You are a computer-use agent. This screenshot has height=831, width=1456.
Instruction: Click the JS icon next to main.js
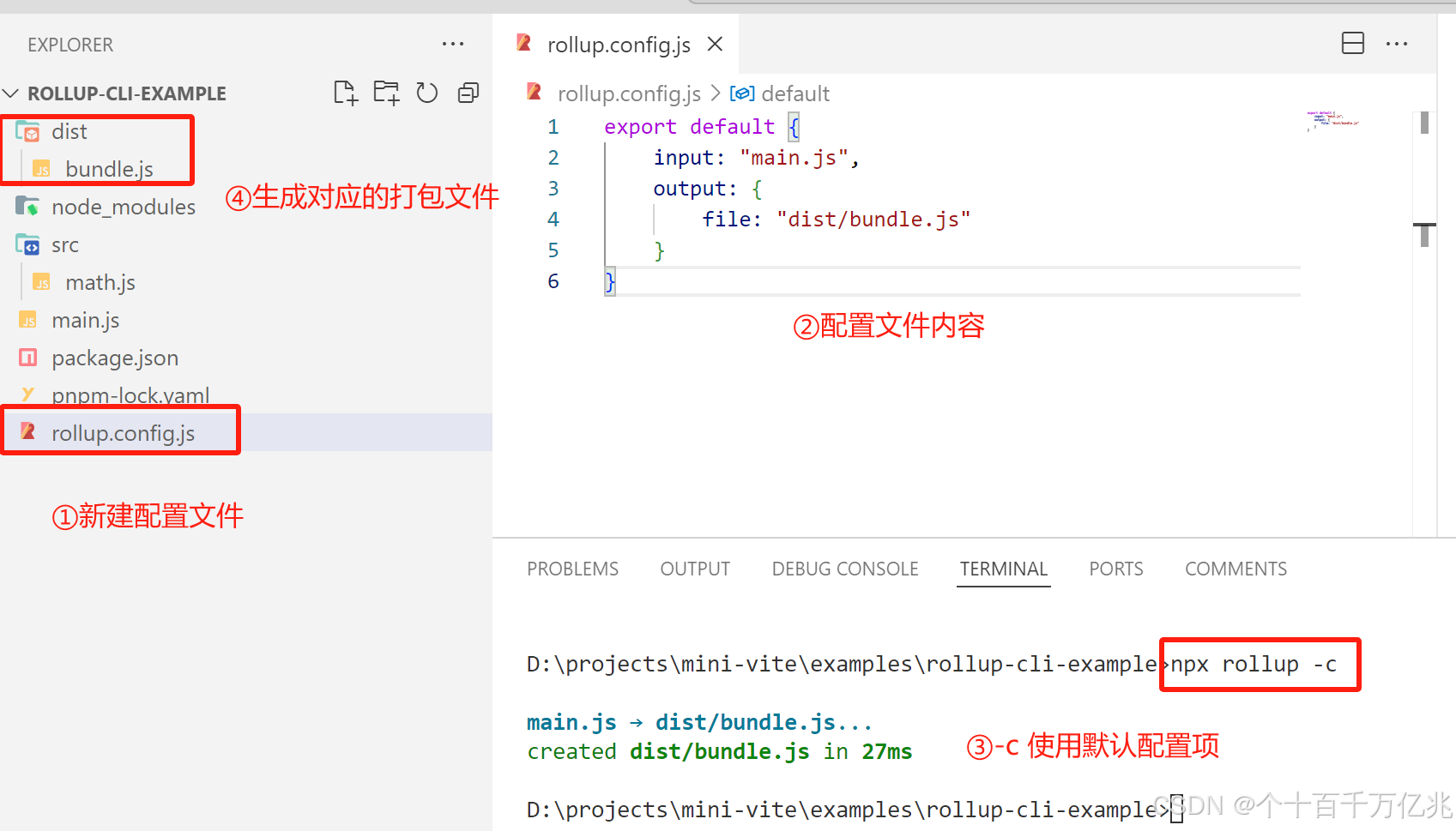(27, 320)
